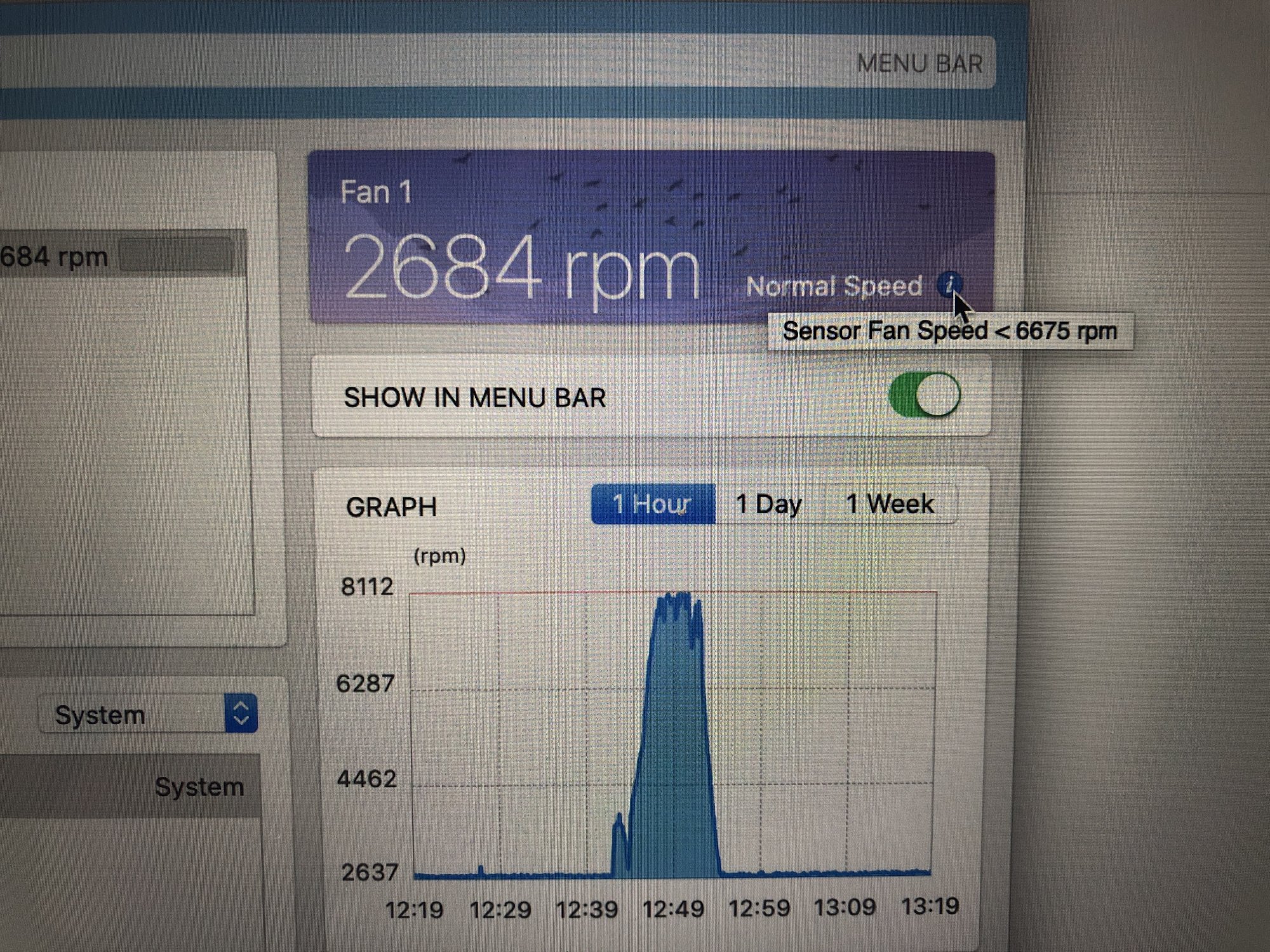Click the gray bar beside 684 rpm

point(176,255)
